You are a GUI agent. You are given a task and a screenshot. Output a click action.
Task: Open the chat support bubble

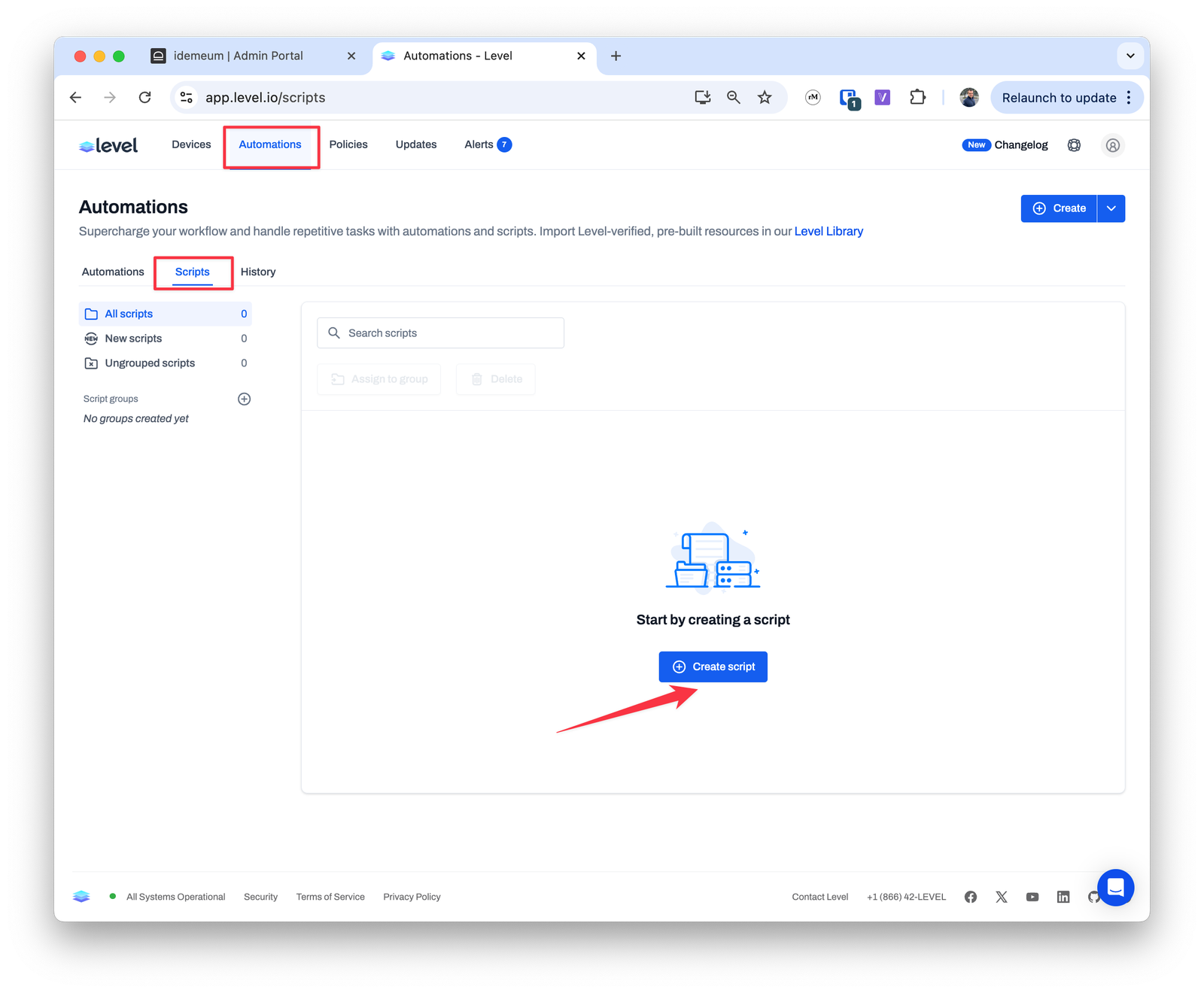pos(1115,888)
